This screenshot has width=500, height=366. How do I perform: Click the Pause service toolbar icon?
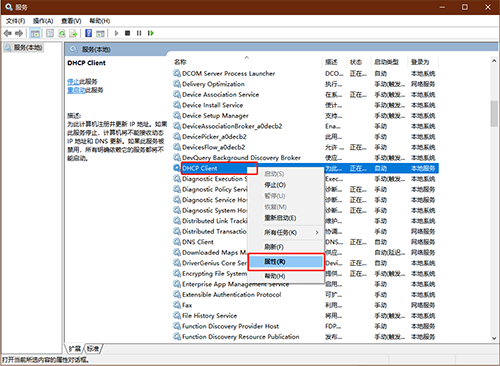[x=139, y=33]
